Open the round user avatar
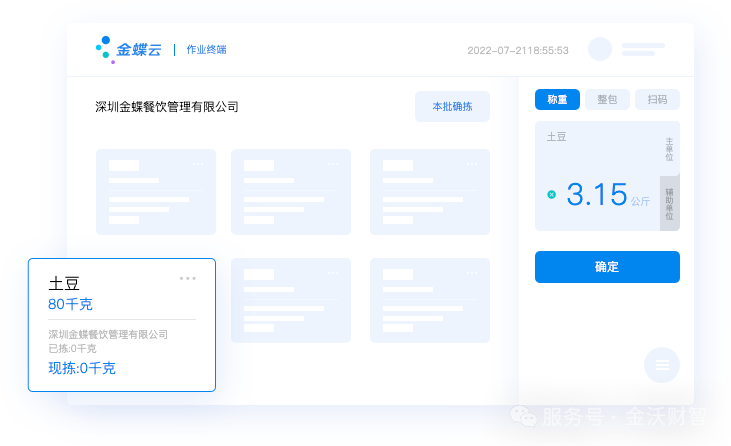The width and height of the screenshot is (731, 446). tap(600, 49)
